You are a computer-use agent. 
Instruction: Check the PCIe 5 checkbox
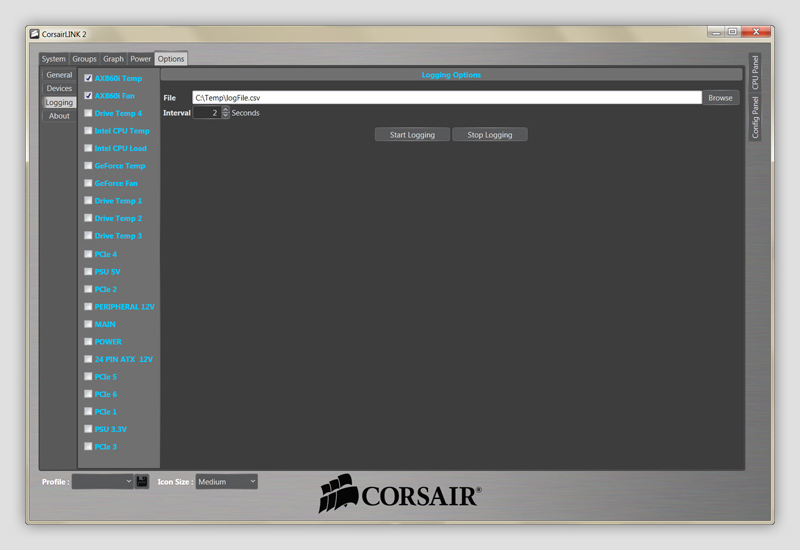pyautogui.click(x=88, y=376)
